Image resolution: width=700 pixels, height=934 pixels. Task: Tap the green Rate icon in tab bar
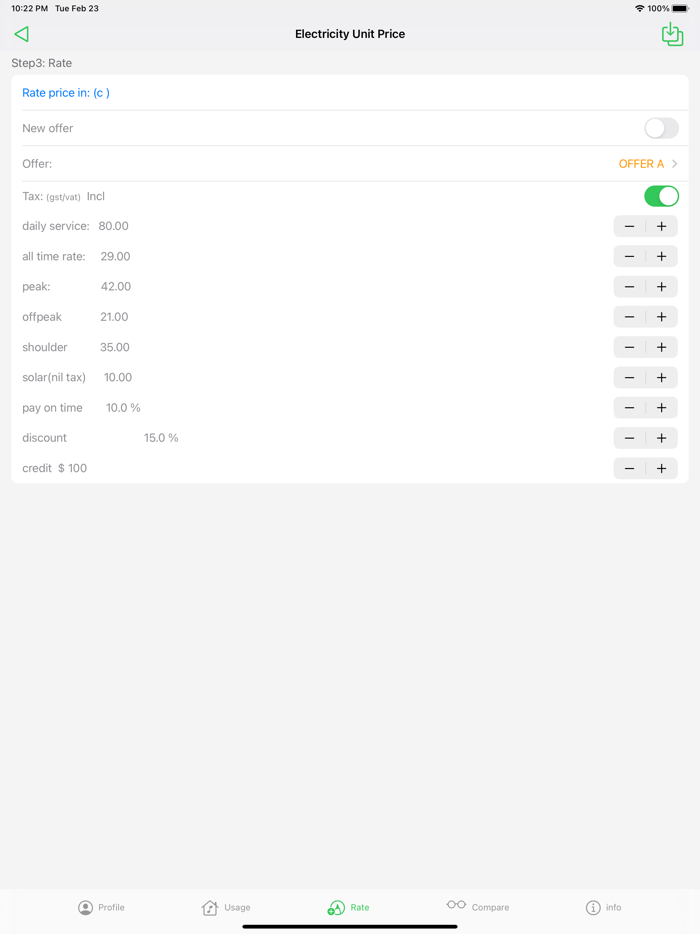coord(335,907)
